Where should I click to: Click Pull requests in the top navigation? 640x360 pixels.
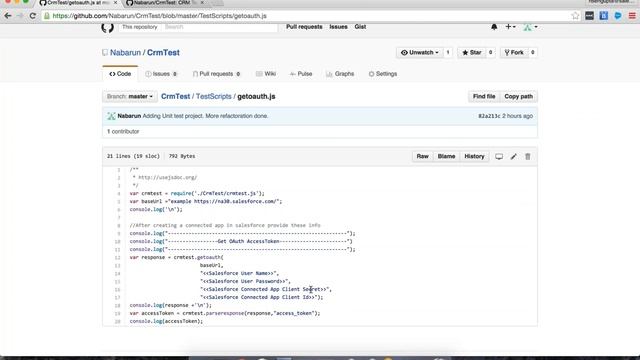click(x=304, y=27)
